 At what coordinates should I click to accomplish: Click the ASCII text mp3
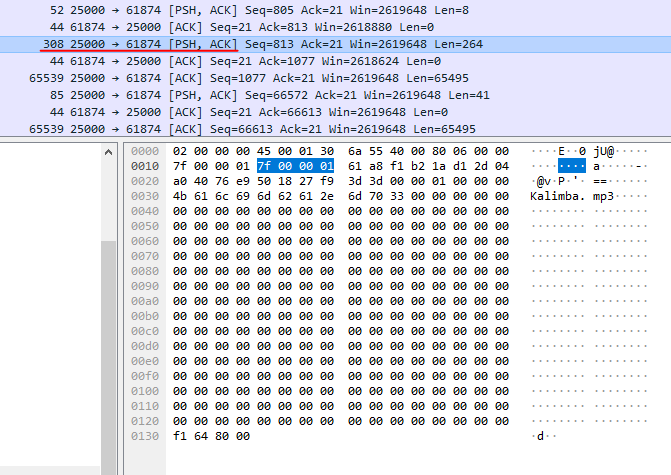[603, 196]
